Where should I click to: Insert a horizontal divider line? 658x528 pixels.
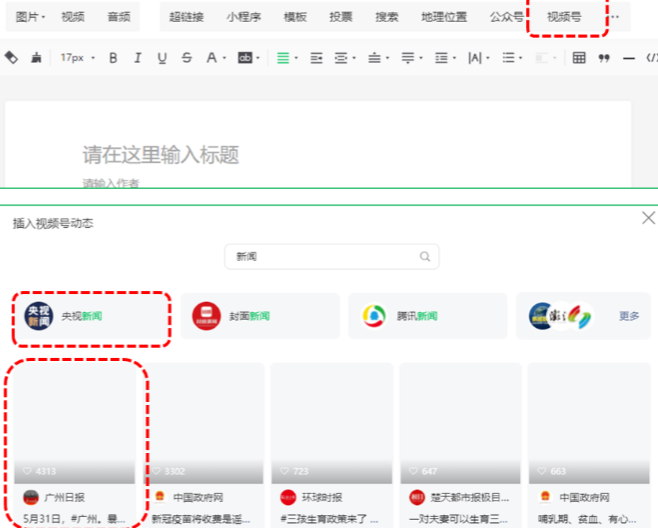[x=629, y=59]
